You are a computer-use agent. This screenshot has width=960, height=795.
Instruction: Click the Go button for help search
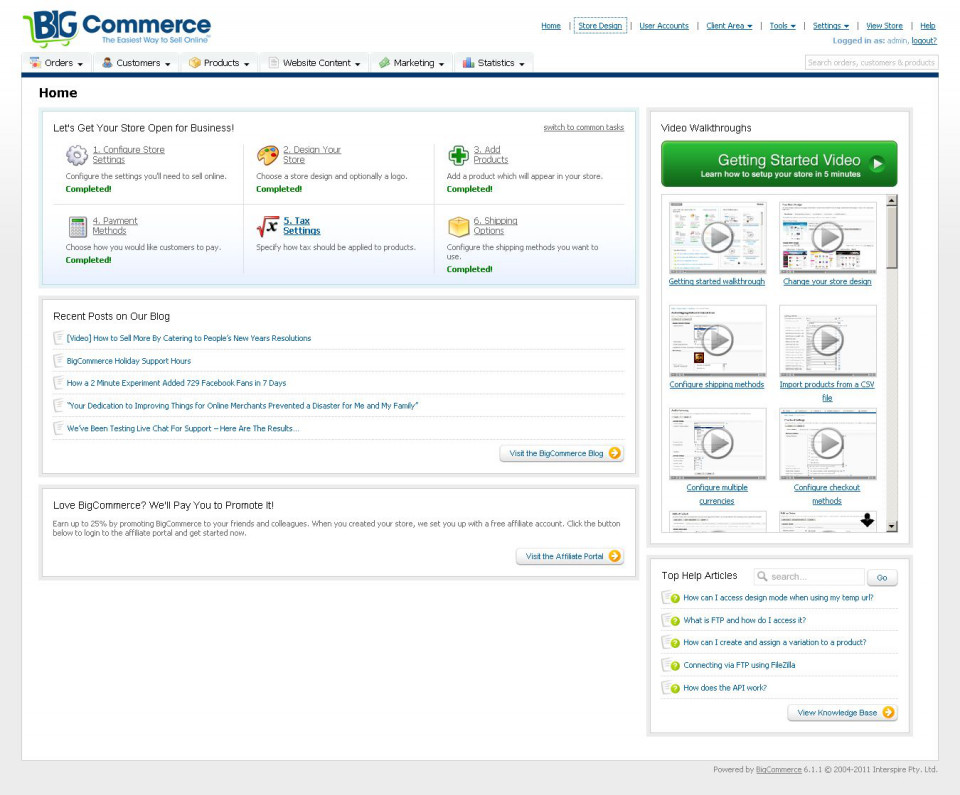click(882, 577)
